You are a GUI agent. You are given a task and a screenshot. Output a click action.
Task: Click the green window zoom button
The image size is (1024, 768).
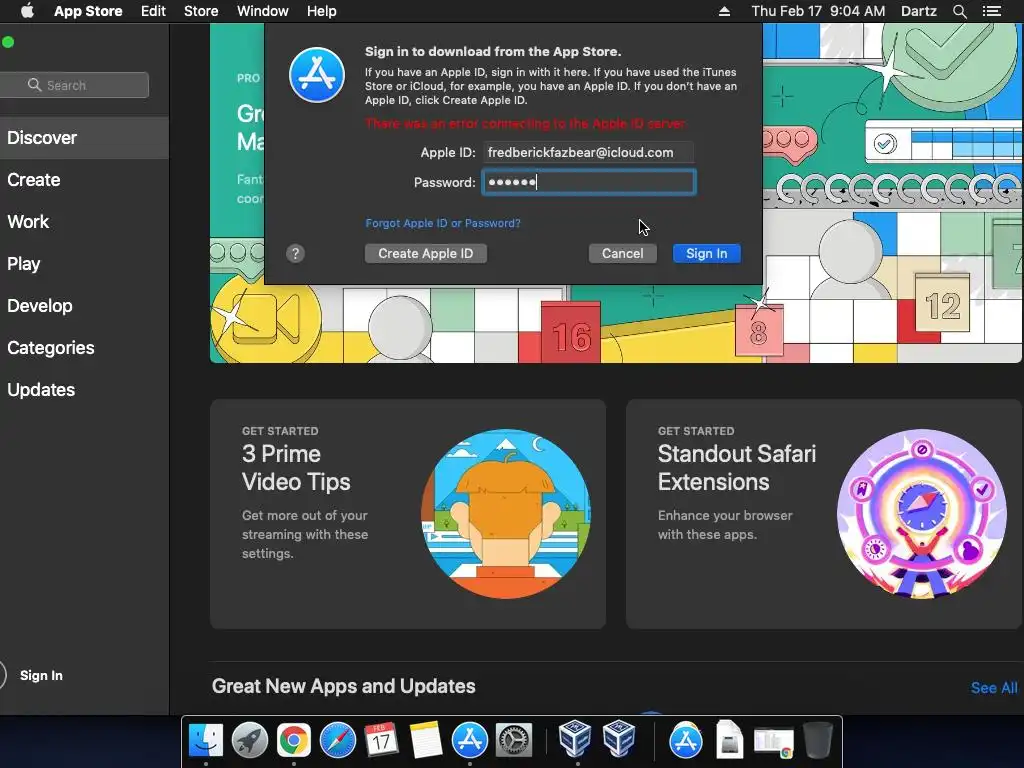tap(8, 42)
